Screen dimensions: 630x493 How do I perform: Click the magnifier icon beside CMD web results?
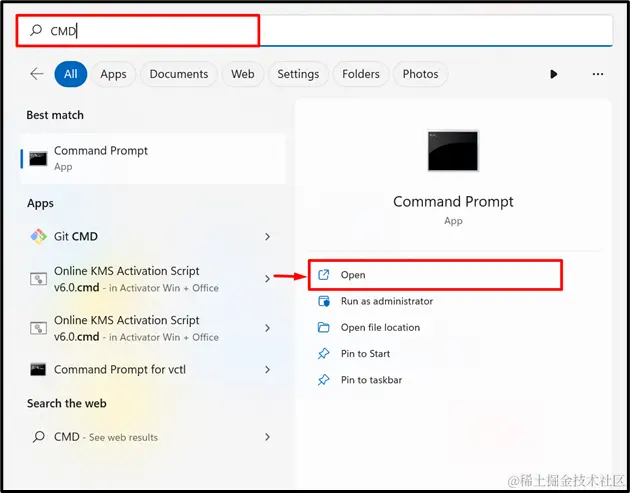(x=39, y=436)
